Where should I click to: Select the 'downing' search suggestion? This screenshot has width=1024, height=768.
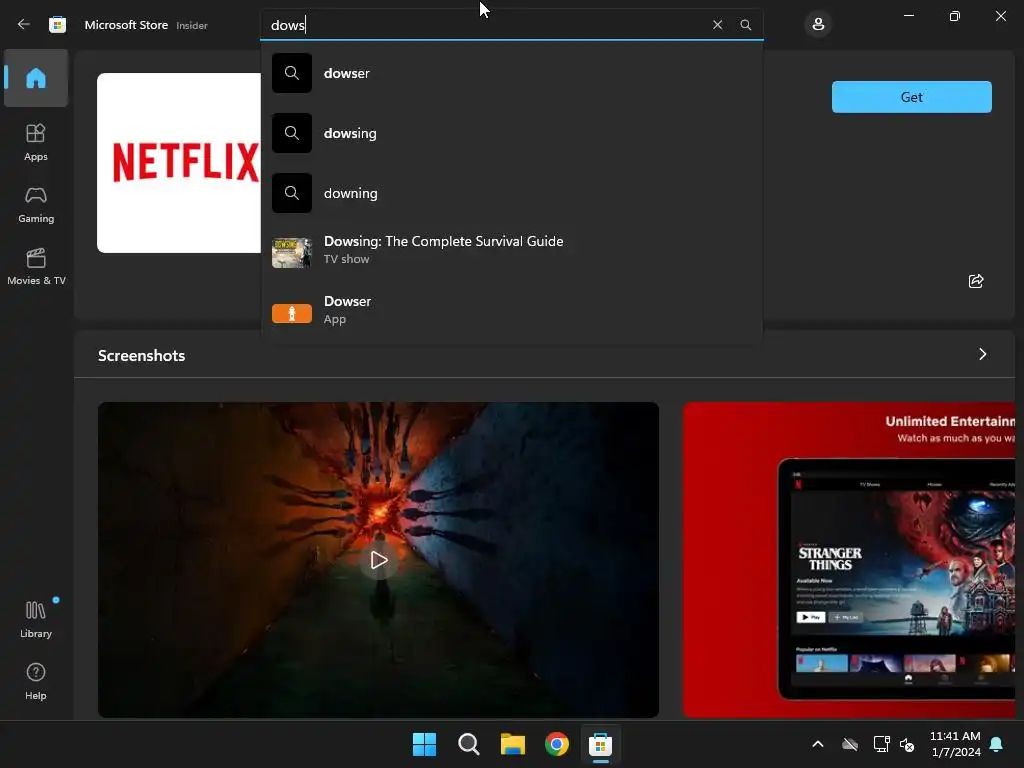pyautogui.click(x=512, y=193)
